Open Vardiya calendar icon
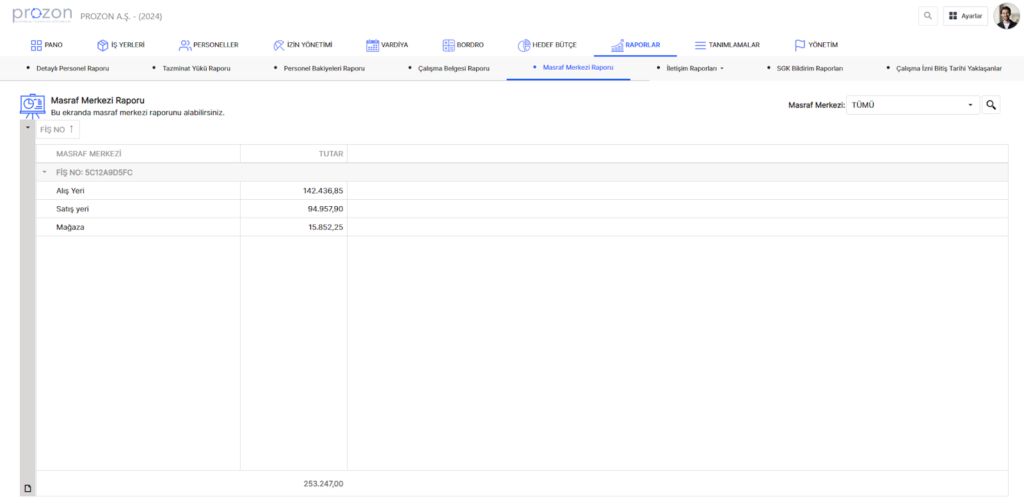This screenshot has width=1024, height=504. pos(372,45)
